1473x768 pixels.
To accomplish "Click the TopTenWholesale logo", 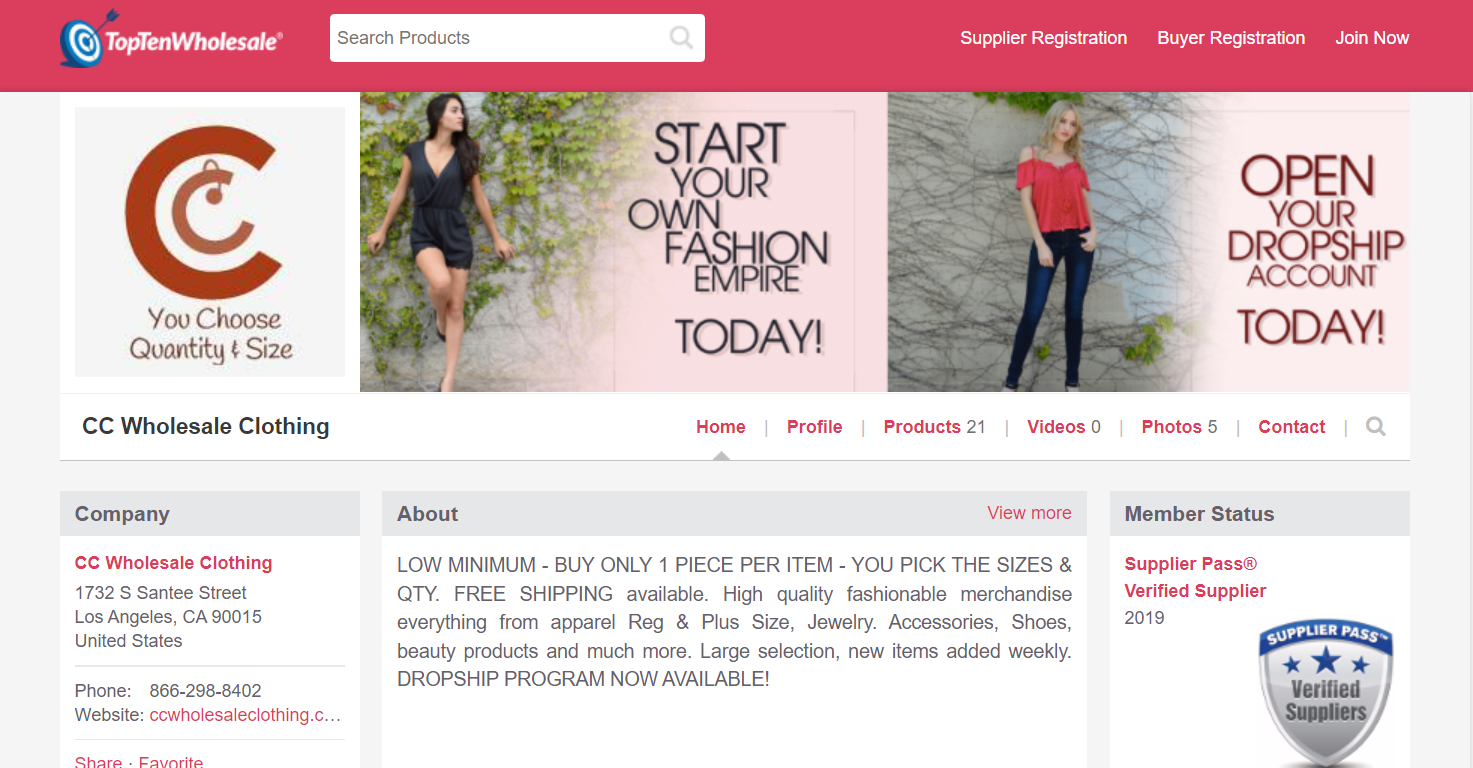I will (x=171, y=39).
